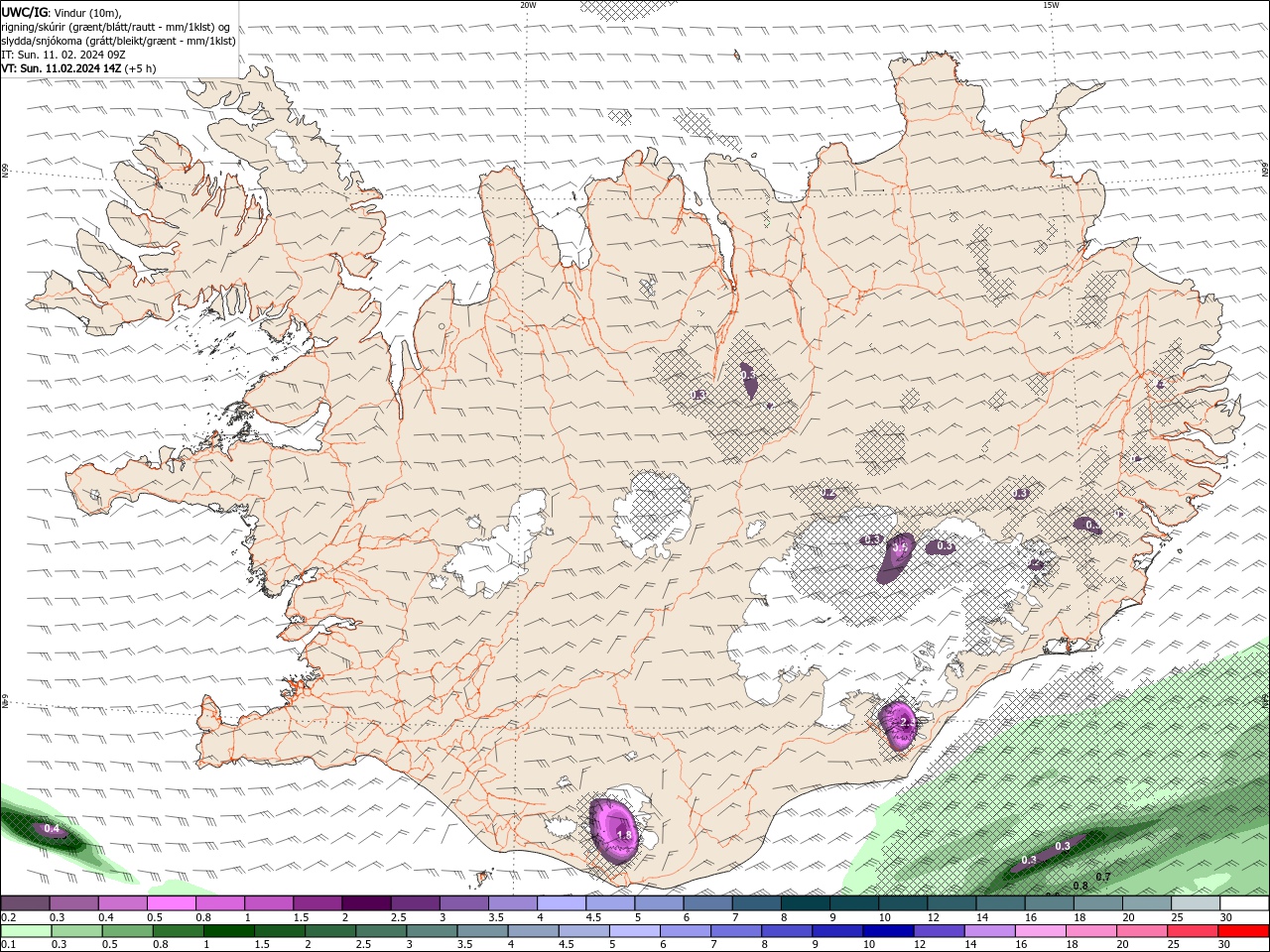Image resolution: width=1270 pixels, height=952 pixels.
Task: Select the pink 18 swatch on the rain scale
Action: pos(1089,931)
